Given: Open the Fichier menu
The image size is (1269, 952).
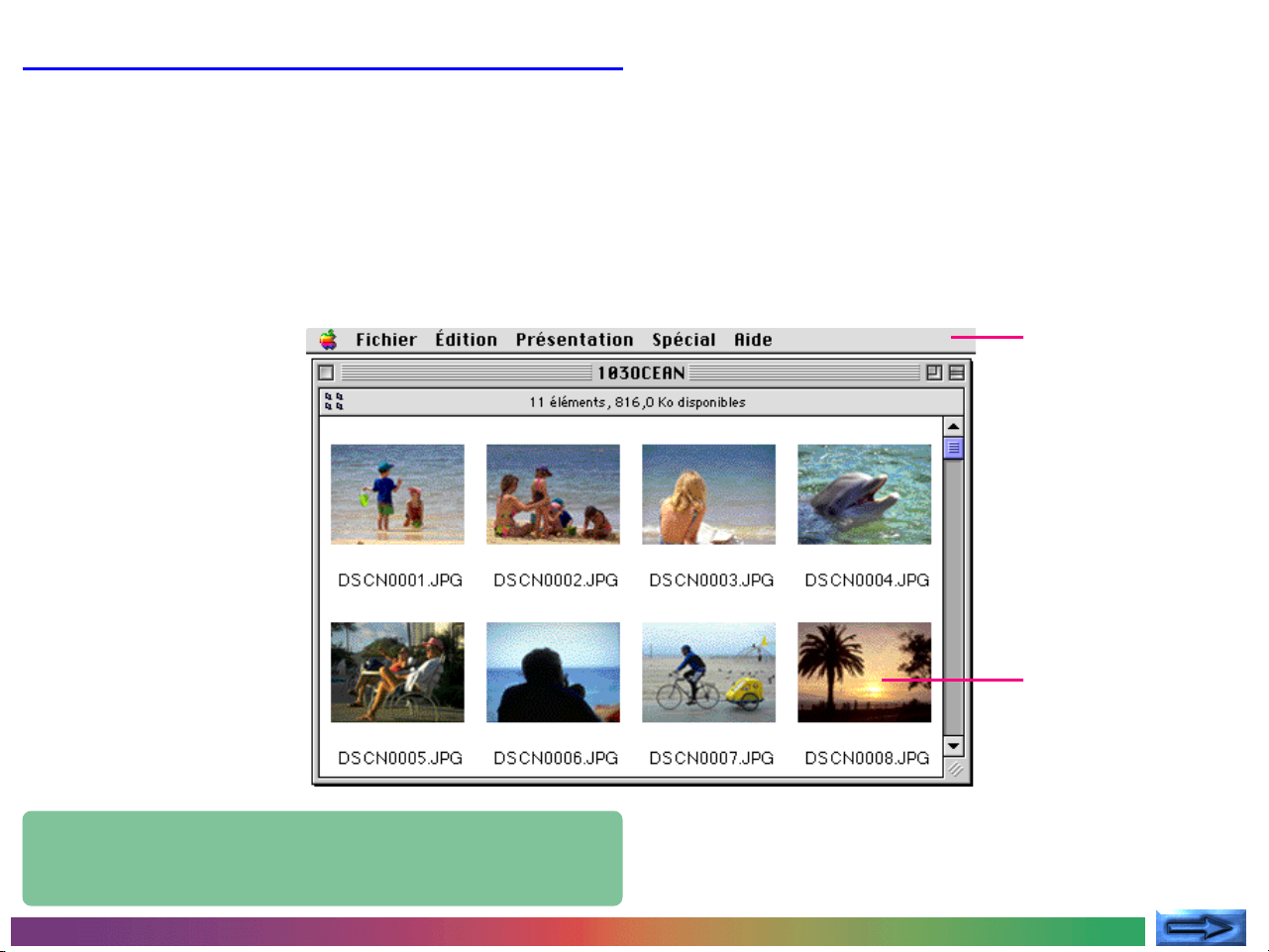Looking at the screenshot, I should point(385,340).
